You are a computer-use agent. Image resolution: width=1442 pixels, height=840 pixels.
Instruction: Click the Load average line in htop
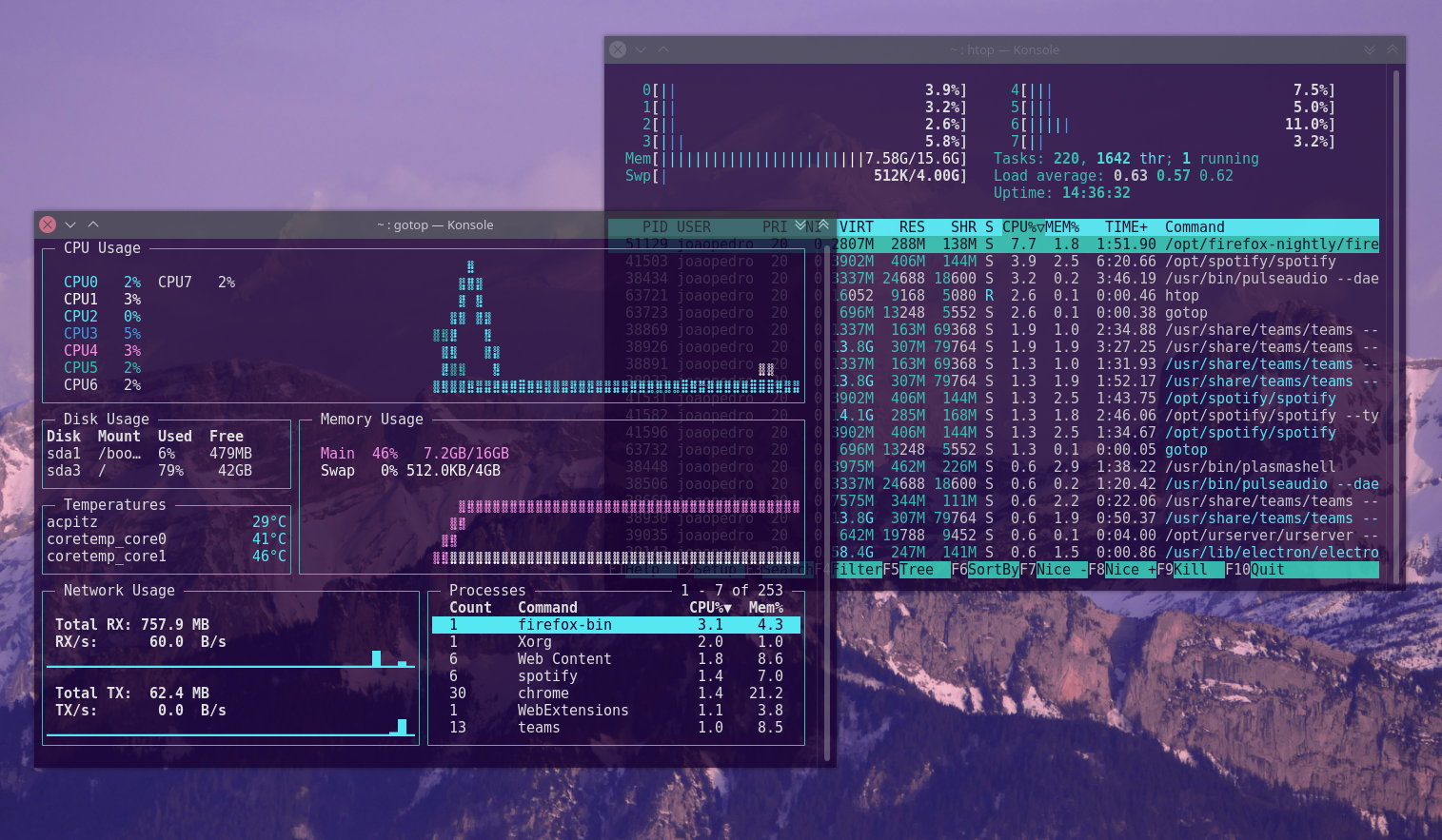(1113, 176)
